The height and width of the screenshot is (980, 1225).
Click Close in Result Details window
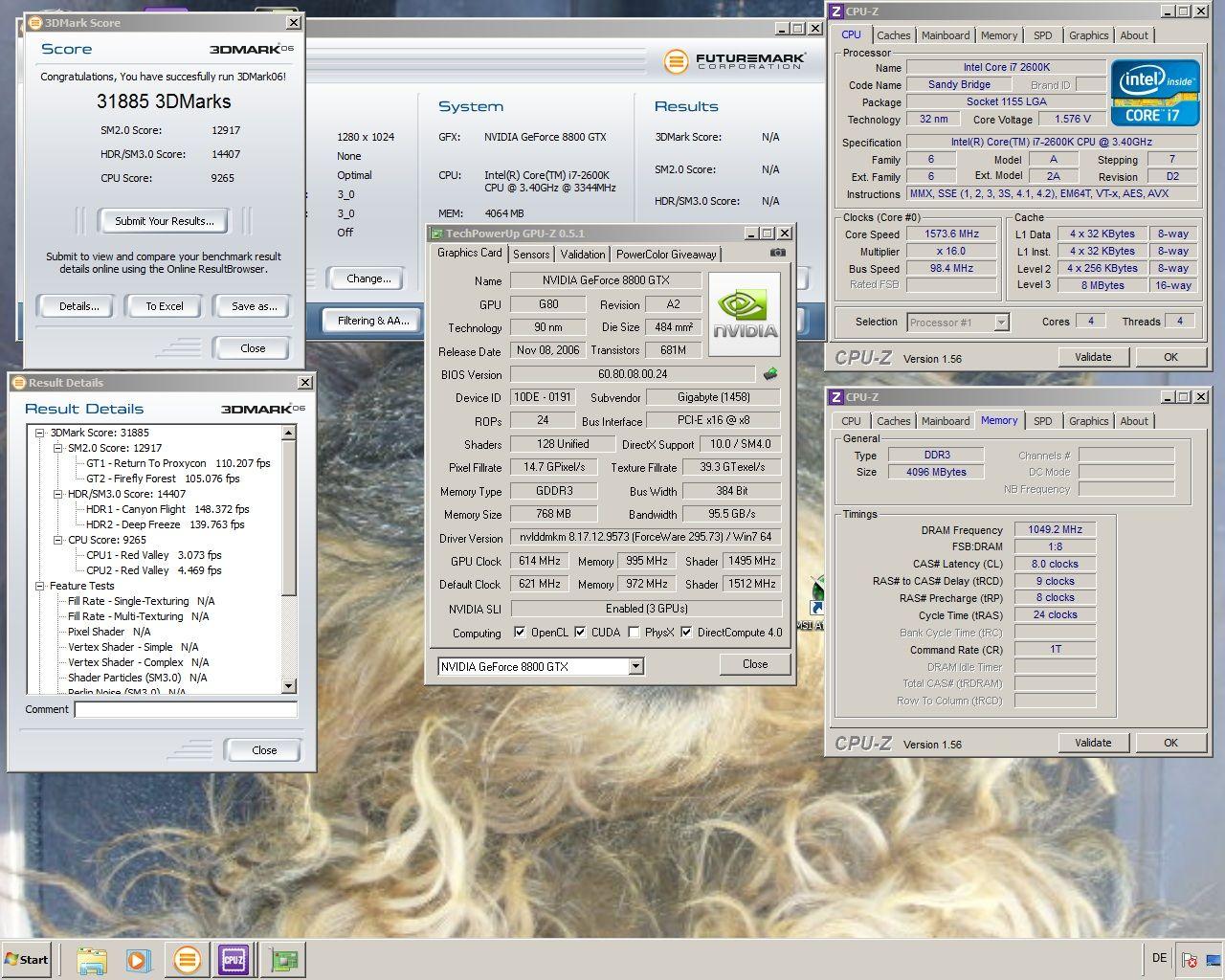264,750
